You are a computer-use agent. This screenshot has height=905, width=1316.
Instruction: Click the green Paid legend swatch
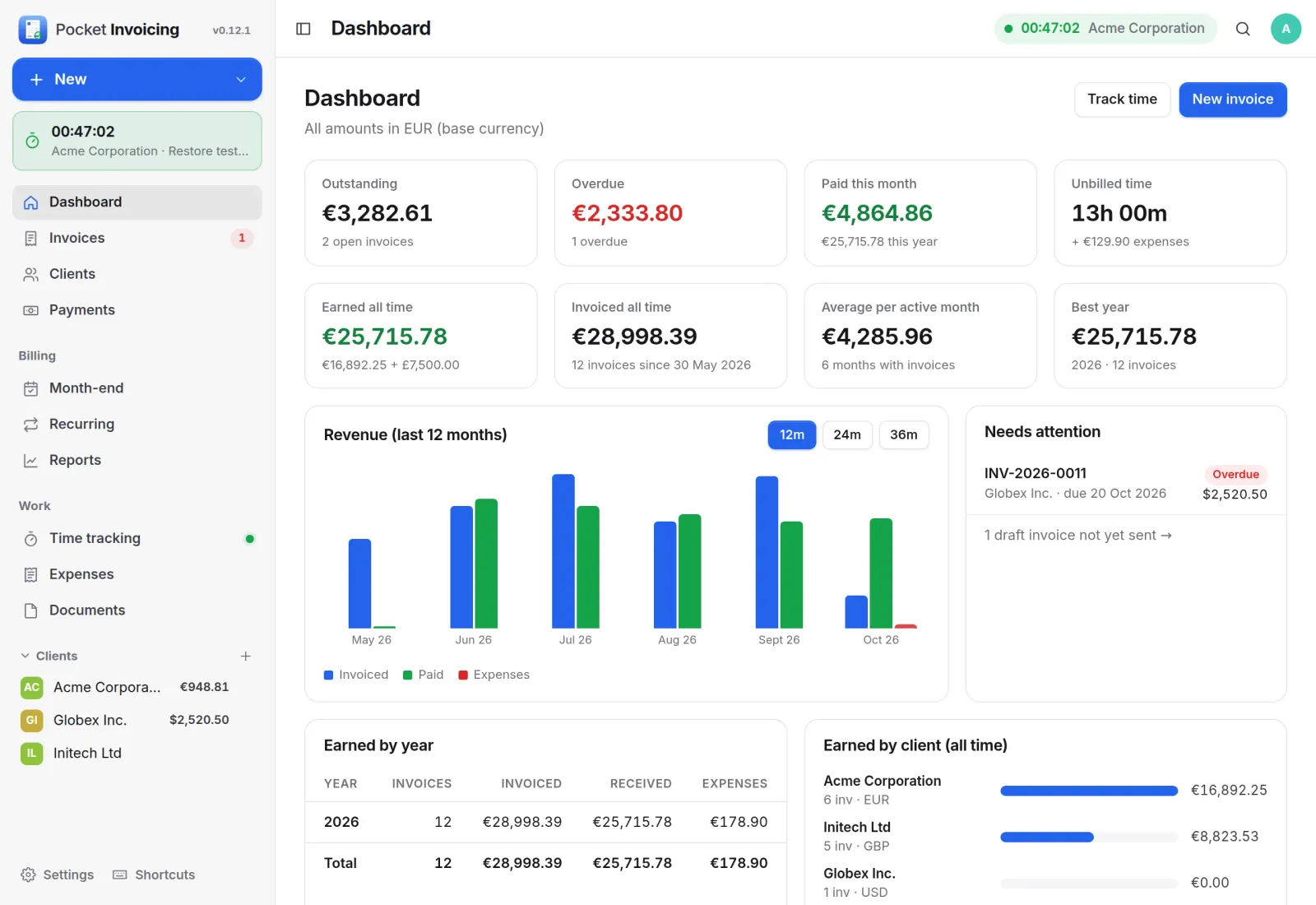407,675
